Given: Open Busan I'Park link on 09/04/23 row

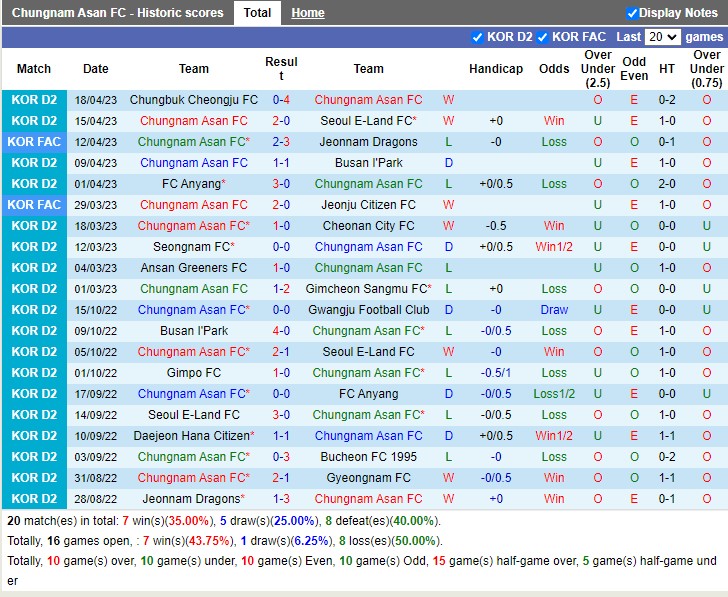Looking at the screenshot, I should (369, 163).
